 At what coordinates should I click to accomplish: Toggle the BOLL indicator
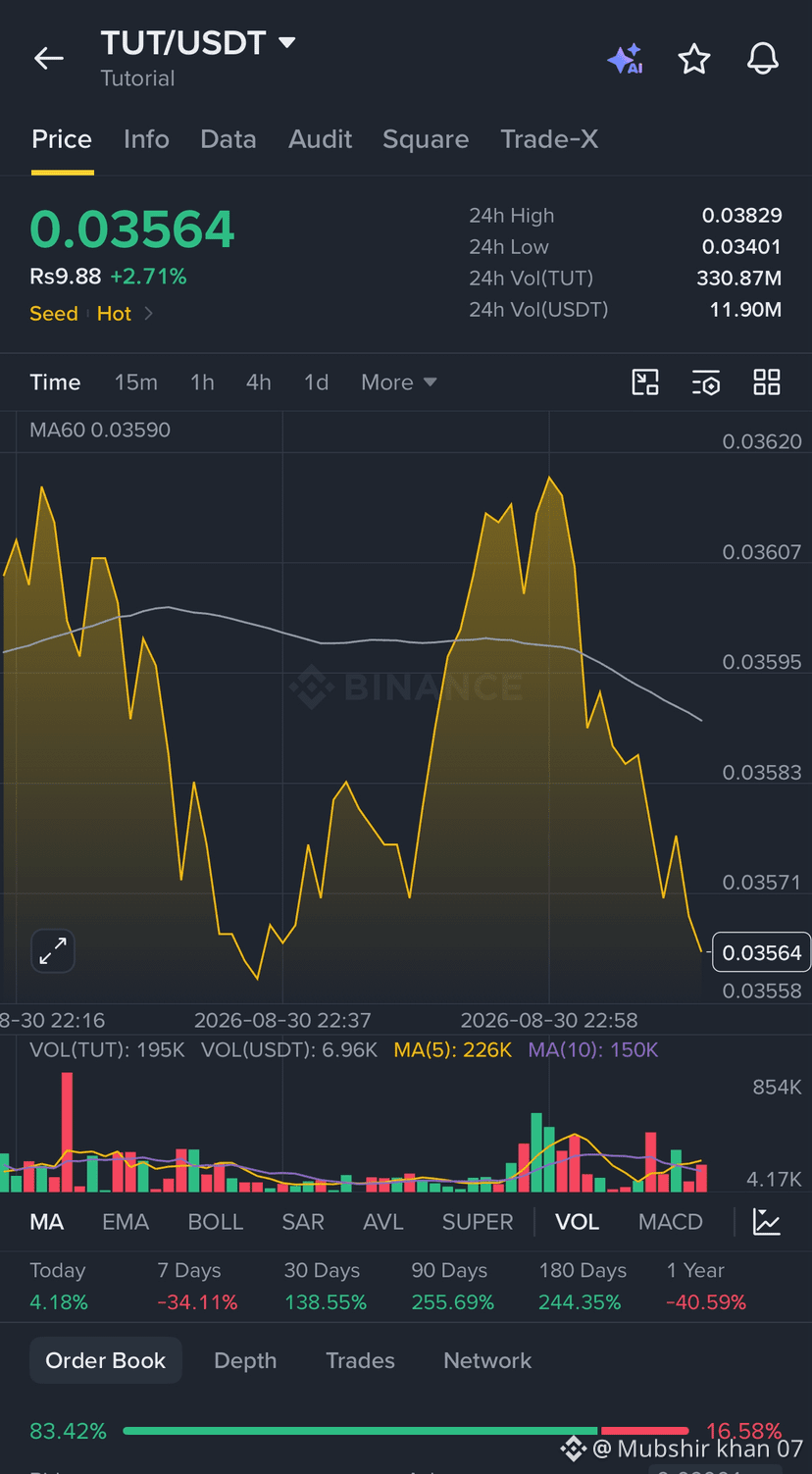click(x=216, y=1222)
